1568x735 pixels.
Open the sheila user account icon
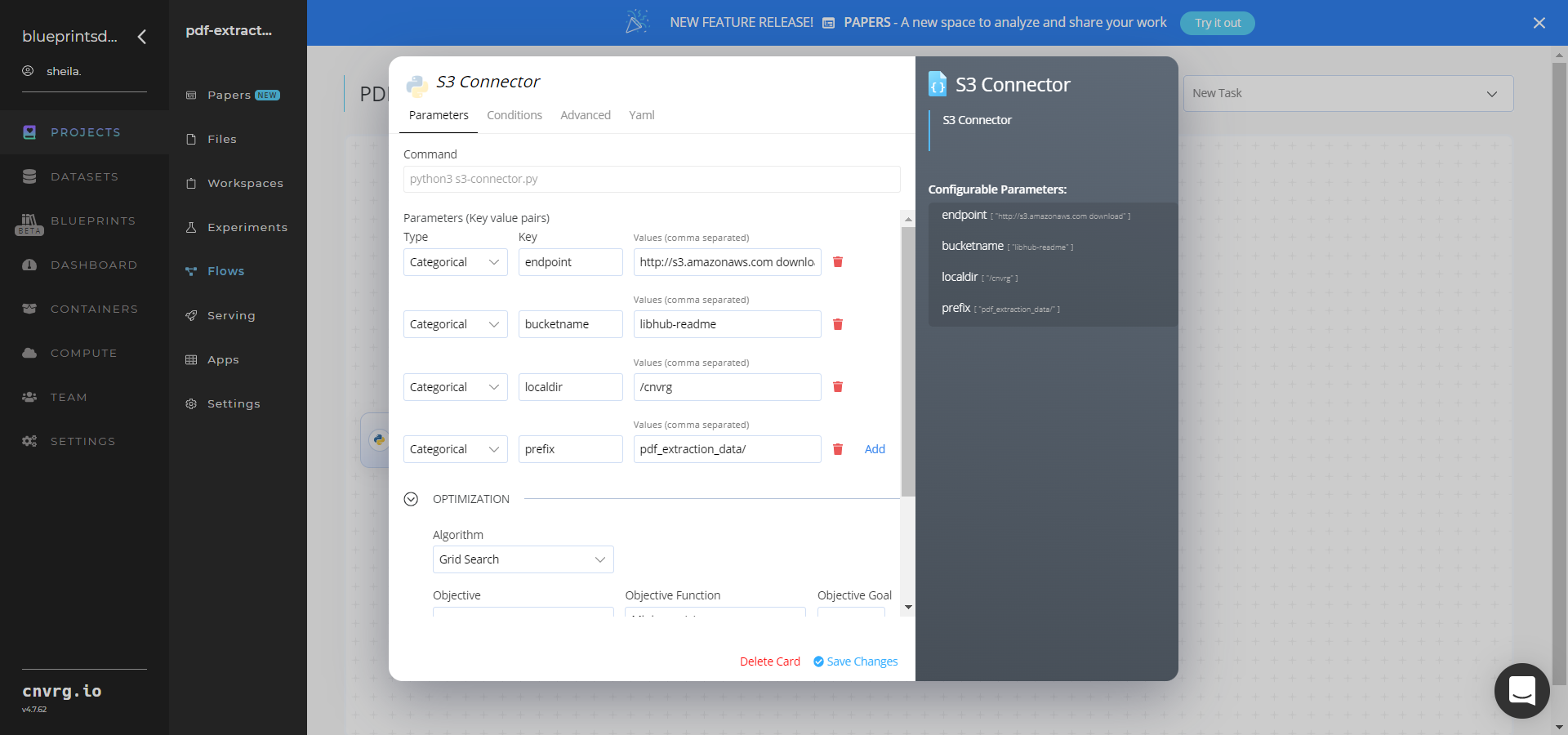[x=28, y=71]
